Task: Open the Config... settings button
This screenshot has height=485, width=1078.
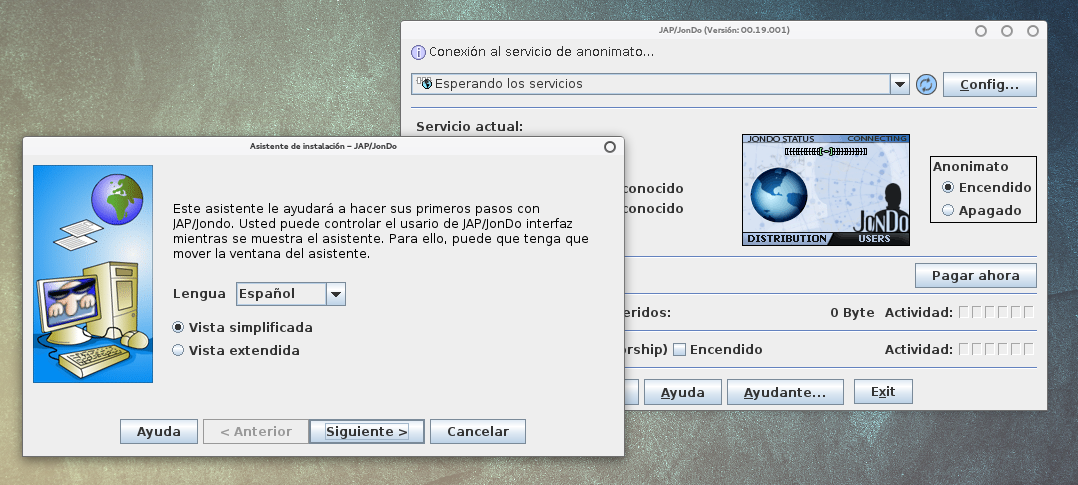Action: [989, 85]
